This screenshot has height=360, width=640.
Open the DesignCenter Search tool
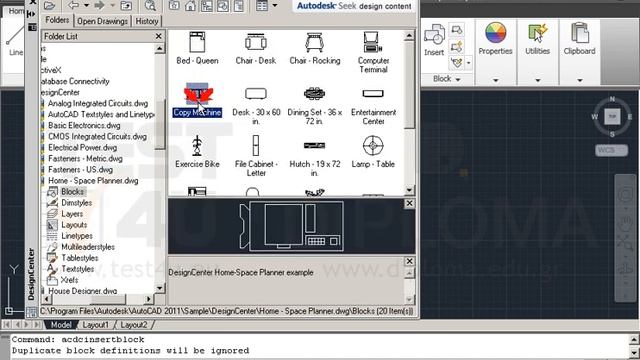150,6
